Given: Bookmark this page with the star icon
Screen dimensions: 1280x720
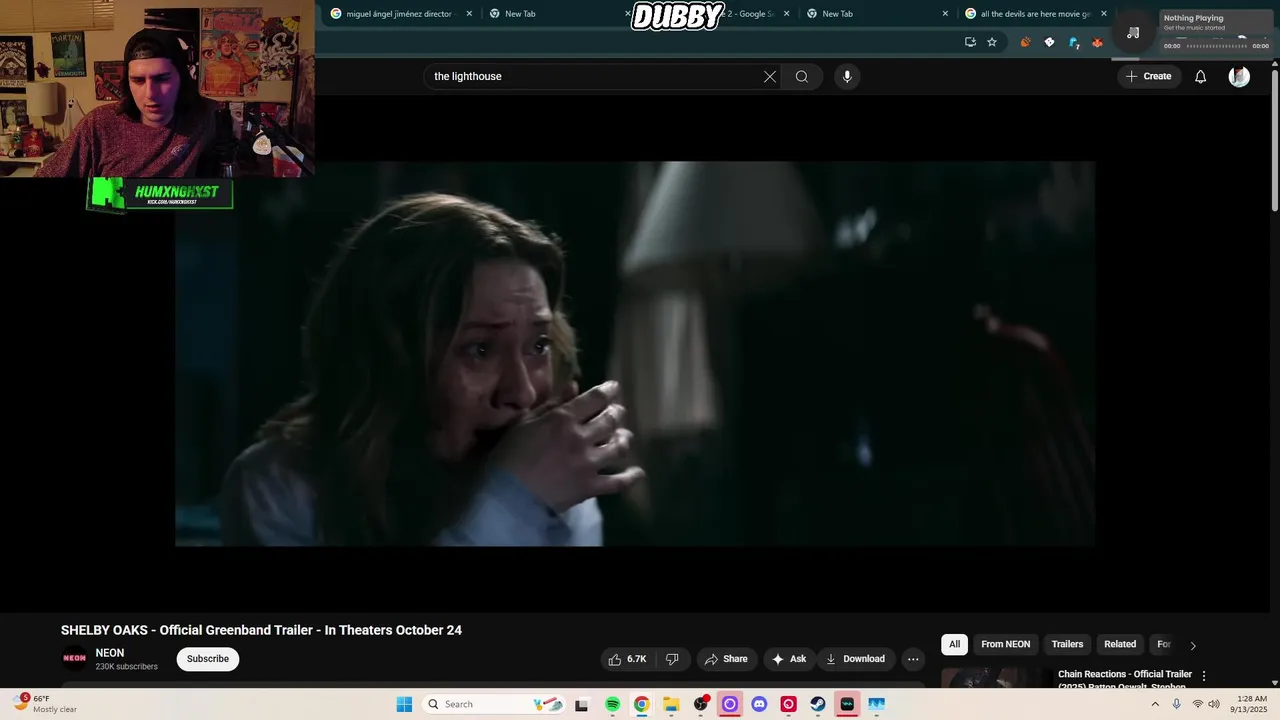Looking at the screenshot, I should point(992,42).
